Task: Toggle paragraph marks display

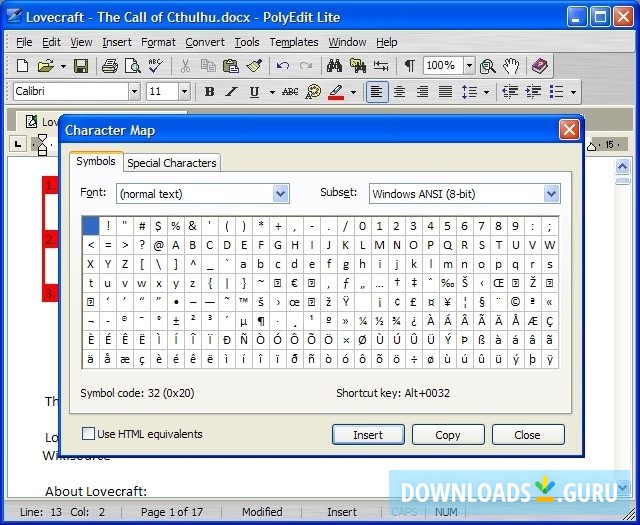Action: tap(409, 66)
